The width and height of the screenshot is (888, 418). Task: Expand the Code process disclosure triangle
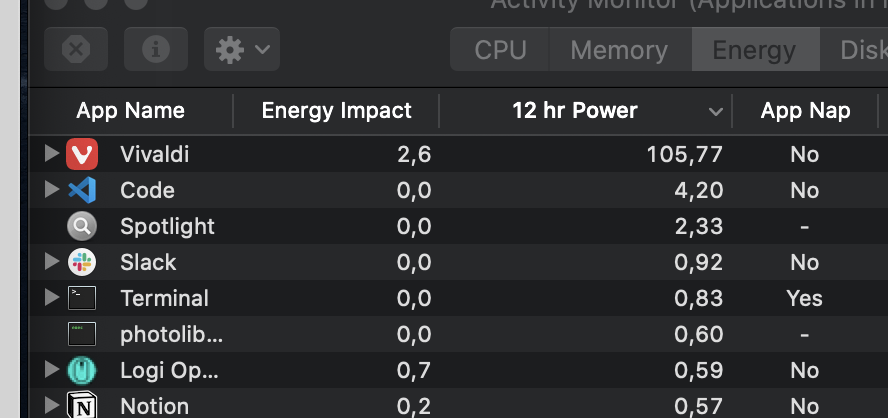[x=52, y=190]
